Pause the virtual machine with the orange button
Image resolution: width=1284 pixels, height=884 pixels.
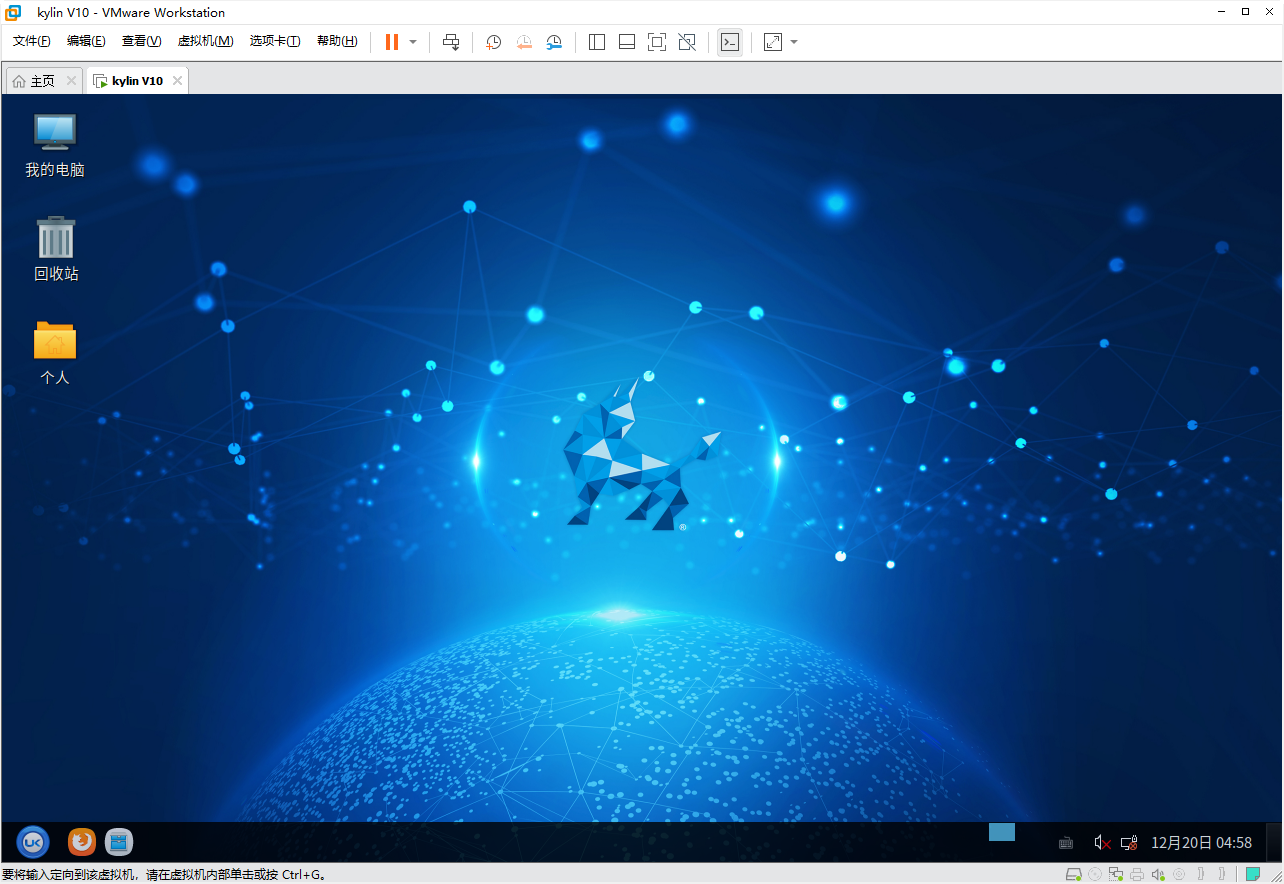[392, 42]
